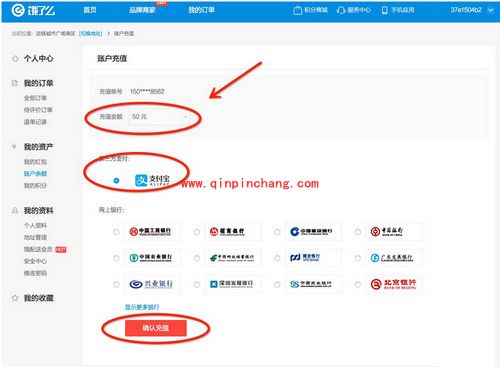Viewport: 500px width, 367px height.
Task: Open 退单记录 in the sidebar
Action: (35, 122)
